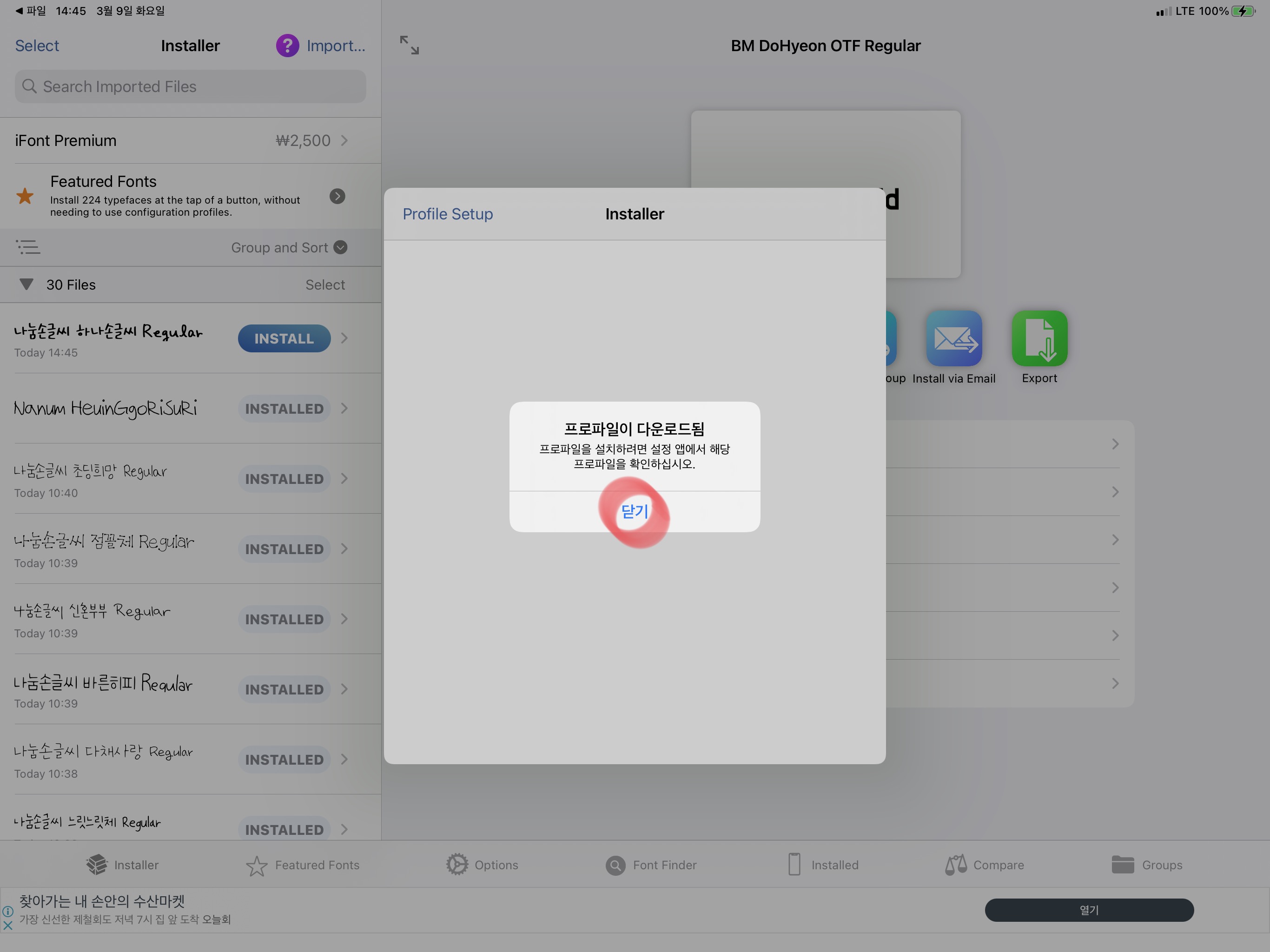Tap INSTALL for 나눔손글씨 하나손글씨 Regular
Image resolution: width=1270 pixels, height=952 pixels.
pos(284,338)
